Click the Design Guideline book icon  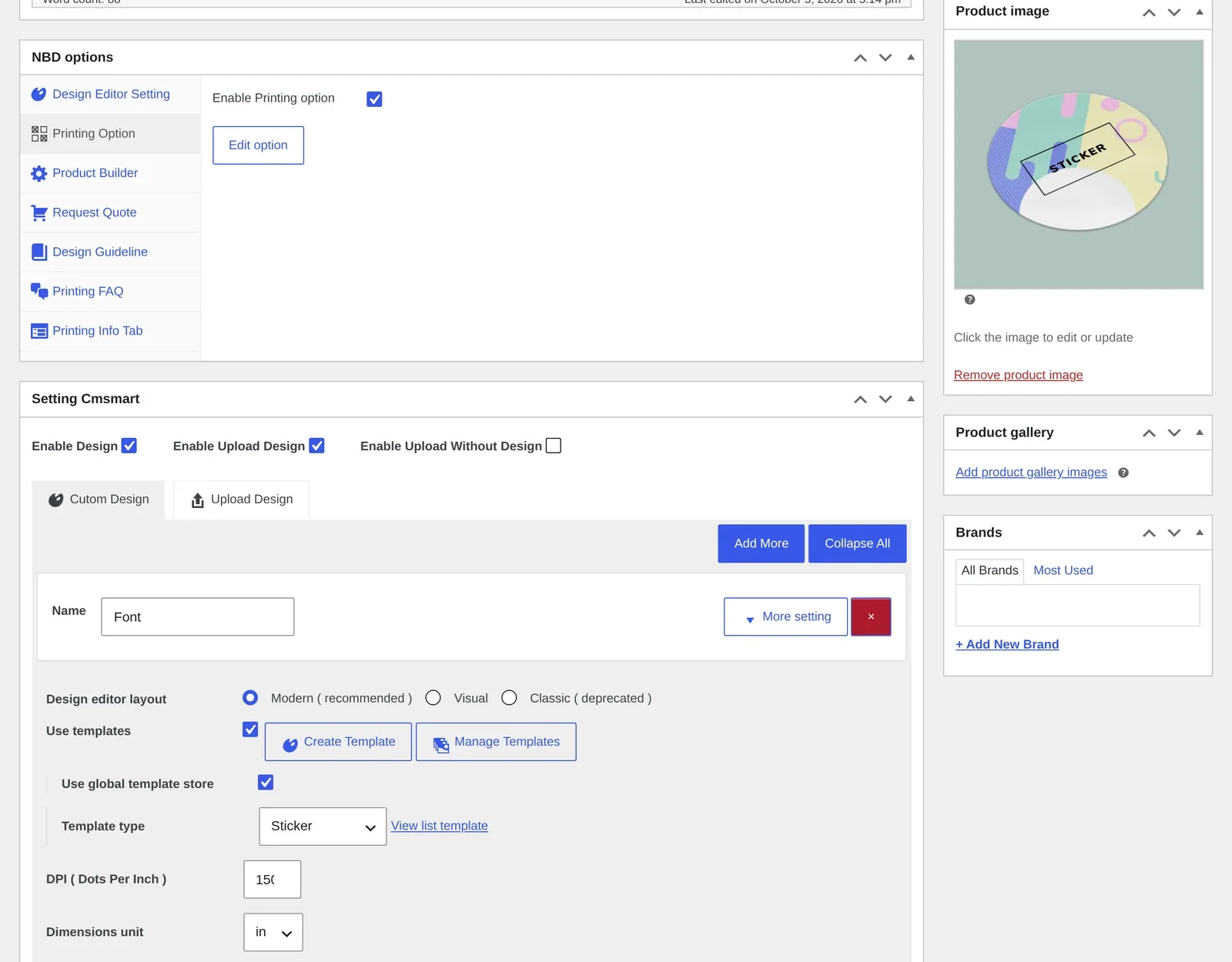(x=39, y=252)
